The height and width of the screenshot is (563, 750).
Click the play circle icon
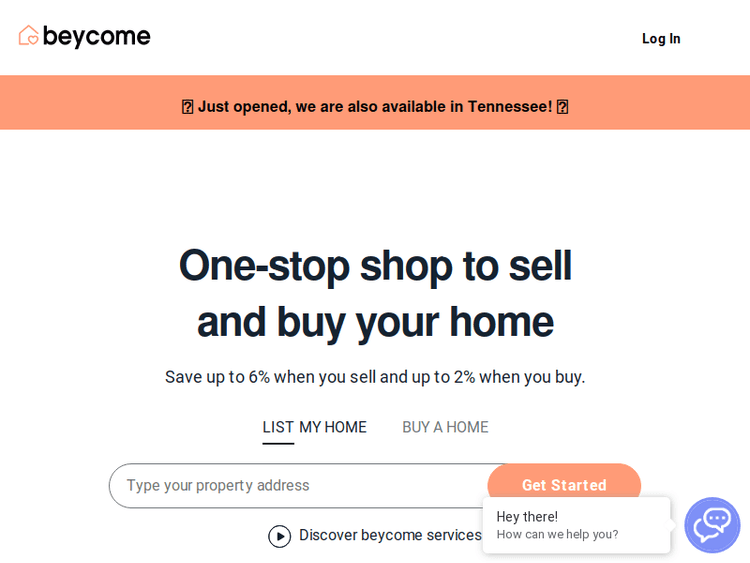(280, 536)
